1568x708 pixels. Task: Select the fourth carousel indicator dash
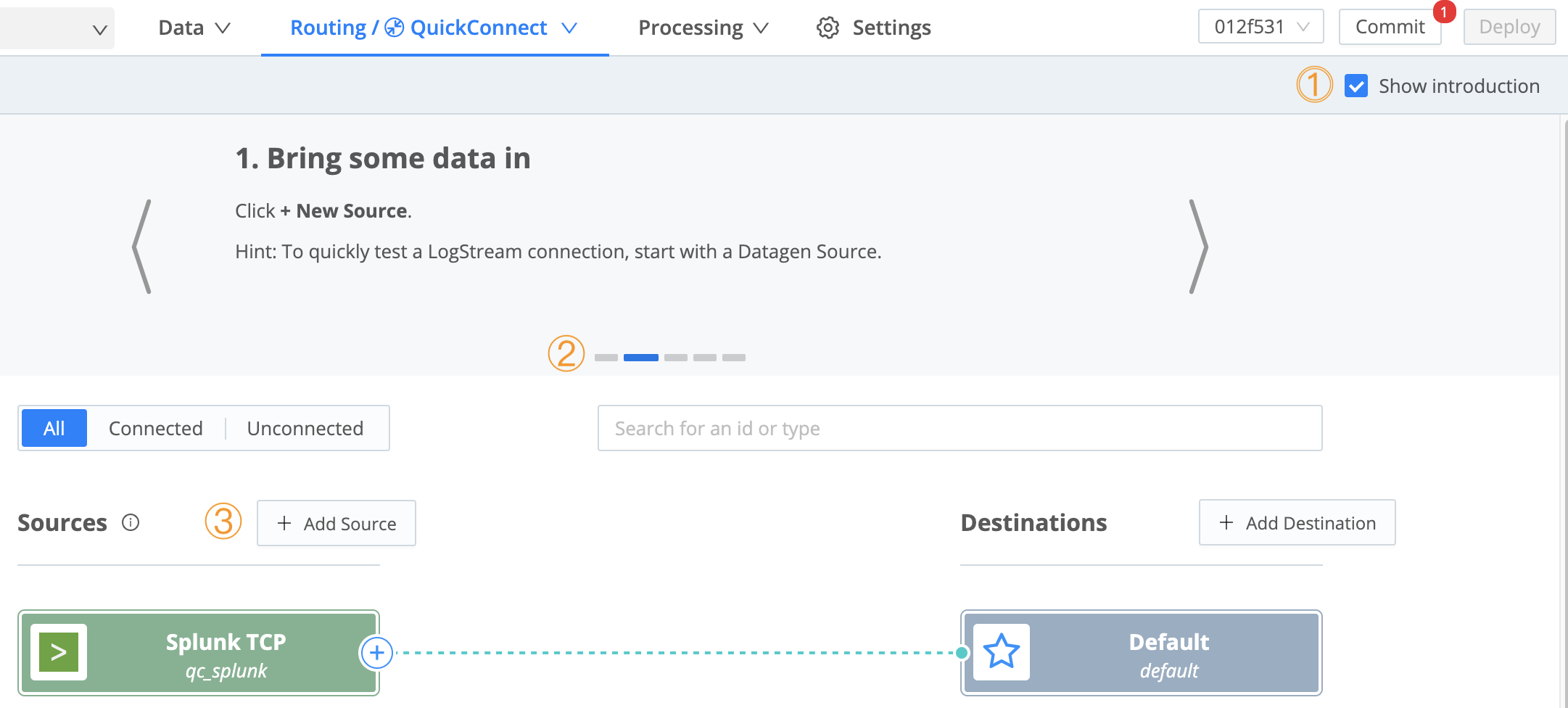[705, 358]
